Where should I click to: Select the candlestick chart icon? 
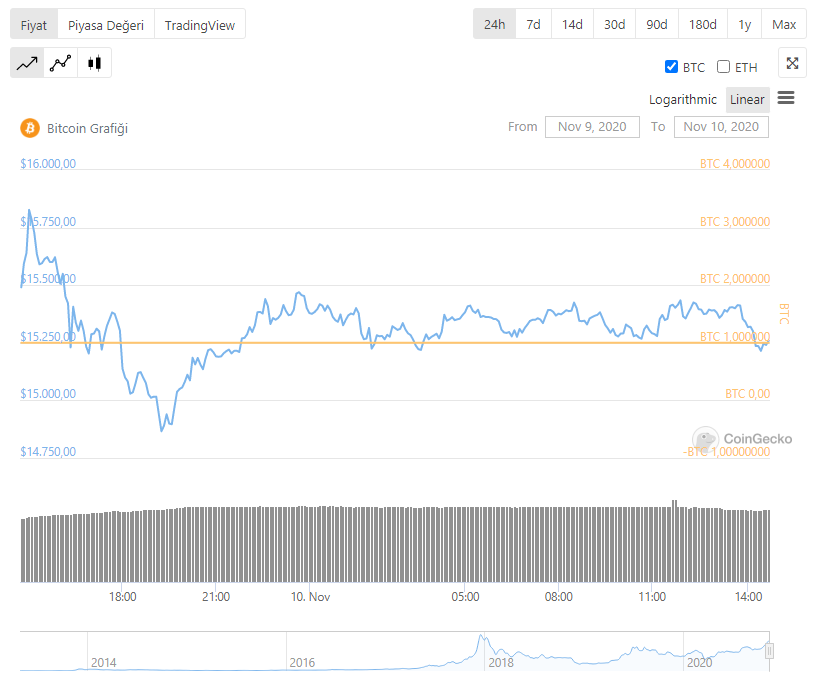[95, 63]
